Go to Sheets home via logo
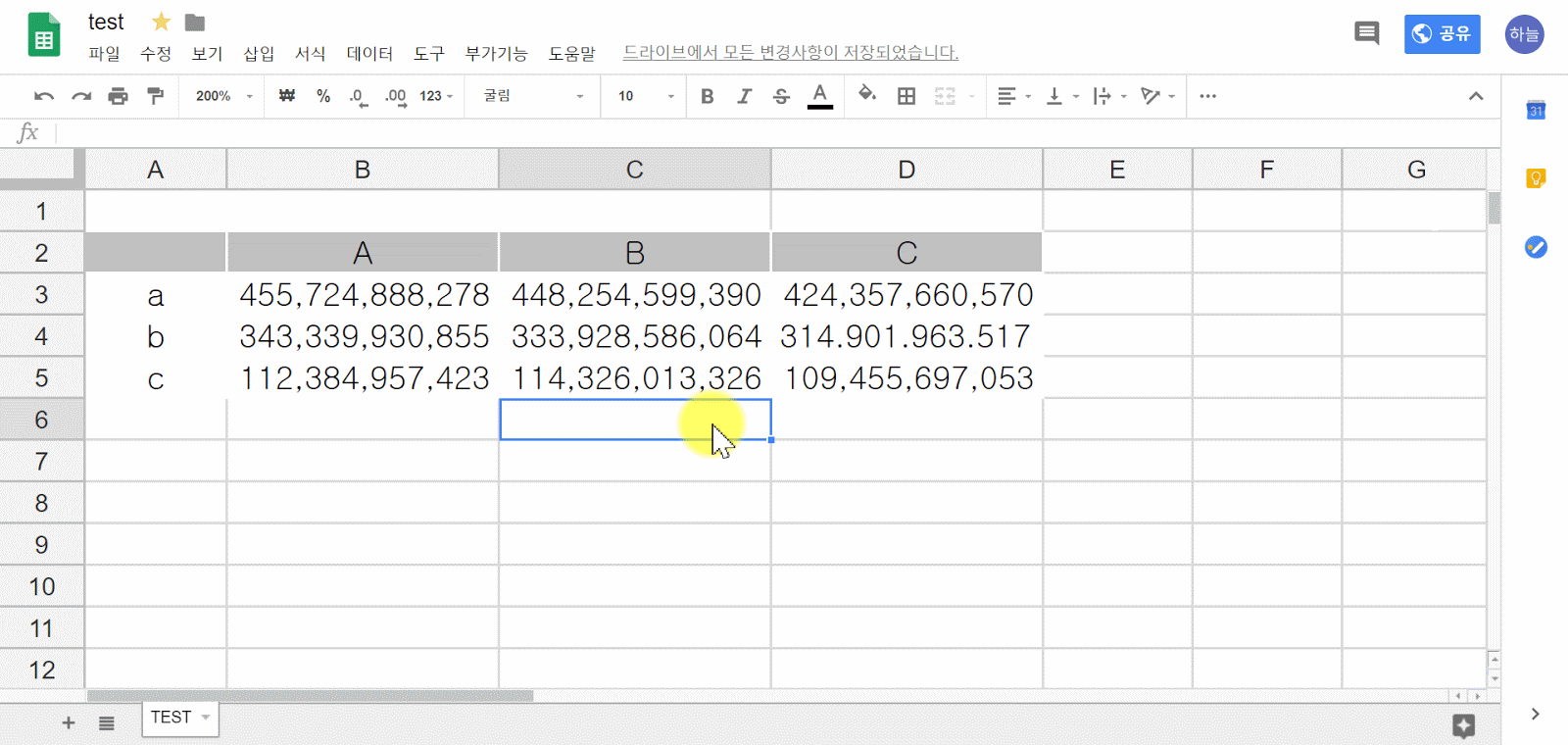Image resolution: width=1568 pixels, height=745 pixels. point(44,35)
